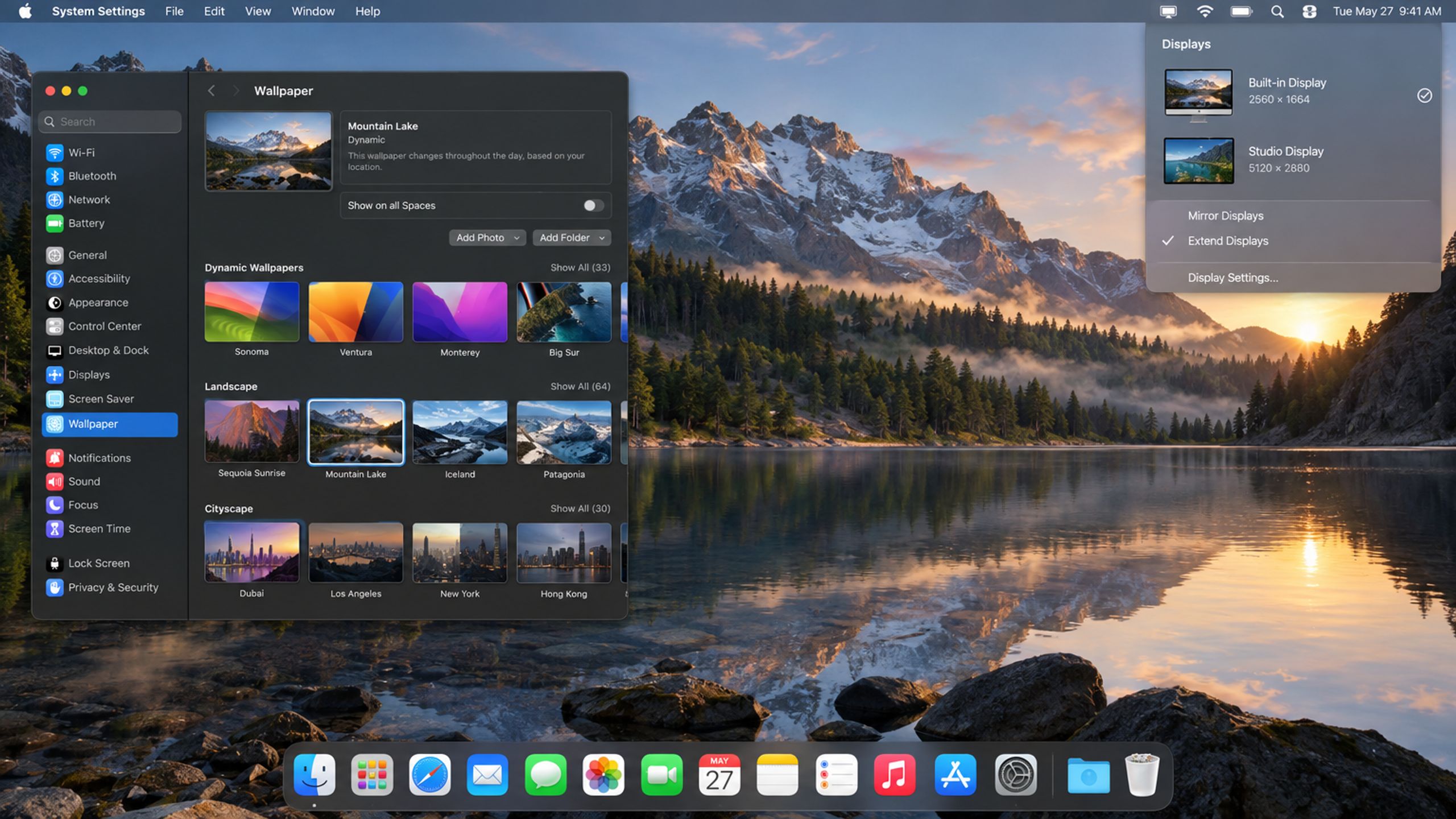Open the File menu
The height and width of the screenshot is (819, 1456).
174,11
